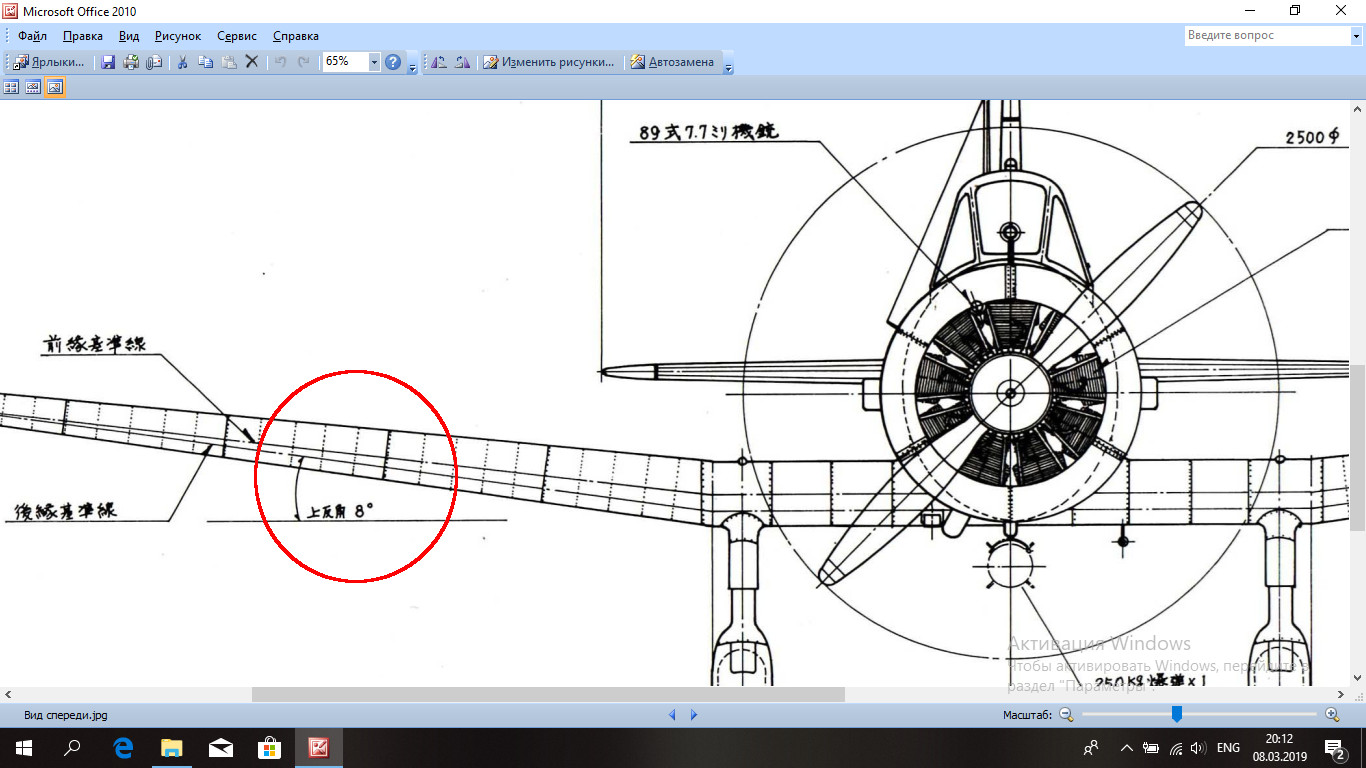1366x768 pixels.
Task: Go to next picture arrow
Action: 694,715
